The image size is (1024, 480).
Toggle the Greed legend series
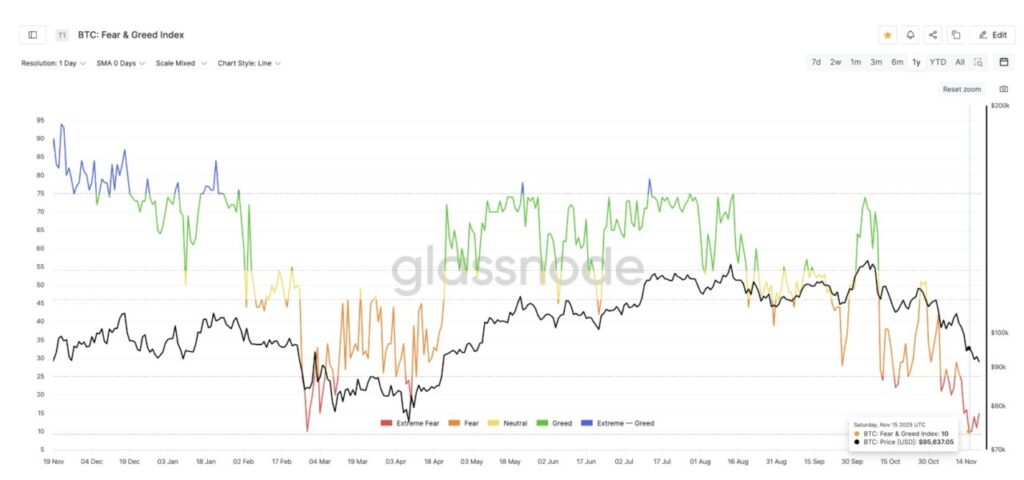point(556,423)
